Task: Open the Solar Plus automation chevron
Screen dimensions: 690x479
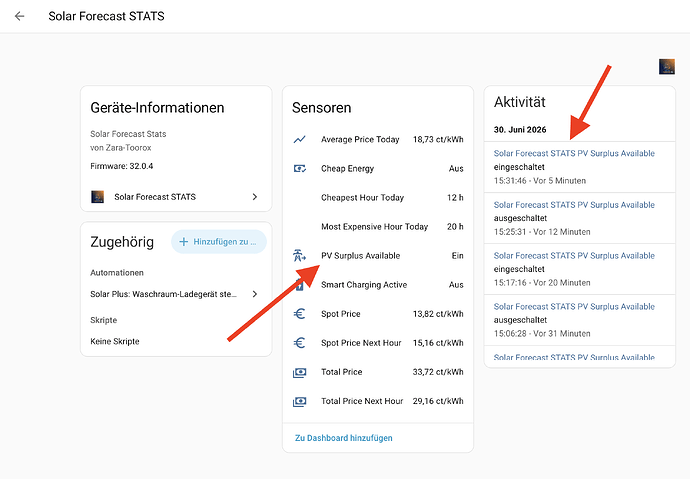Action: tap(255, 294)
